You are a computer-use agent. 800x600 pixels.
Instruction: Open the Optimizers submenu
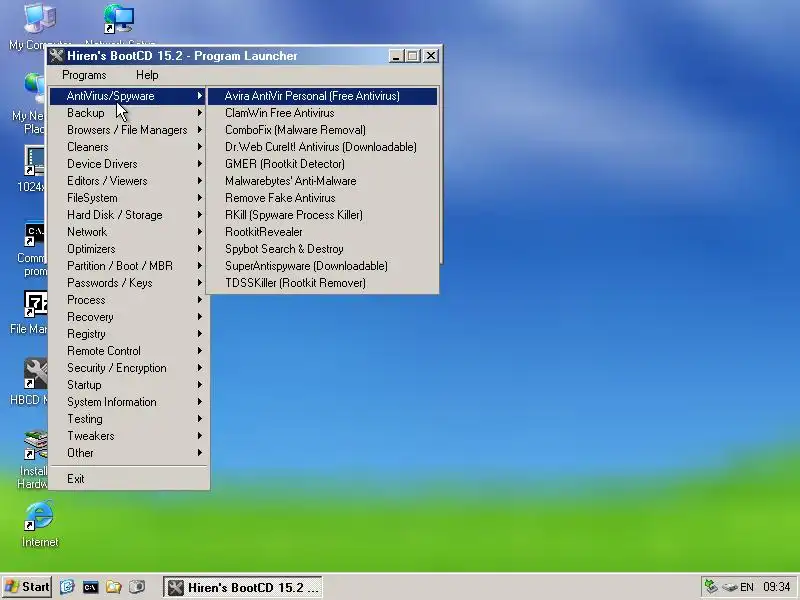(128, 249)
